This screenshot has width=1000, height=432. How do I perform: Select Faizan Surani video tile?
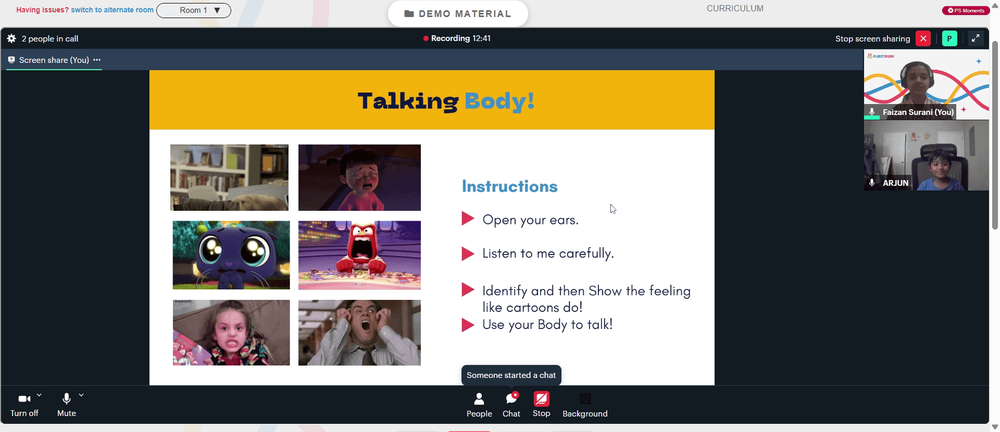(926, 85)
